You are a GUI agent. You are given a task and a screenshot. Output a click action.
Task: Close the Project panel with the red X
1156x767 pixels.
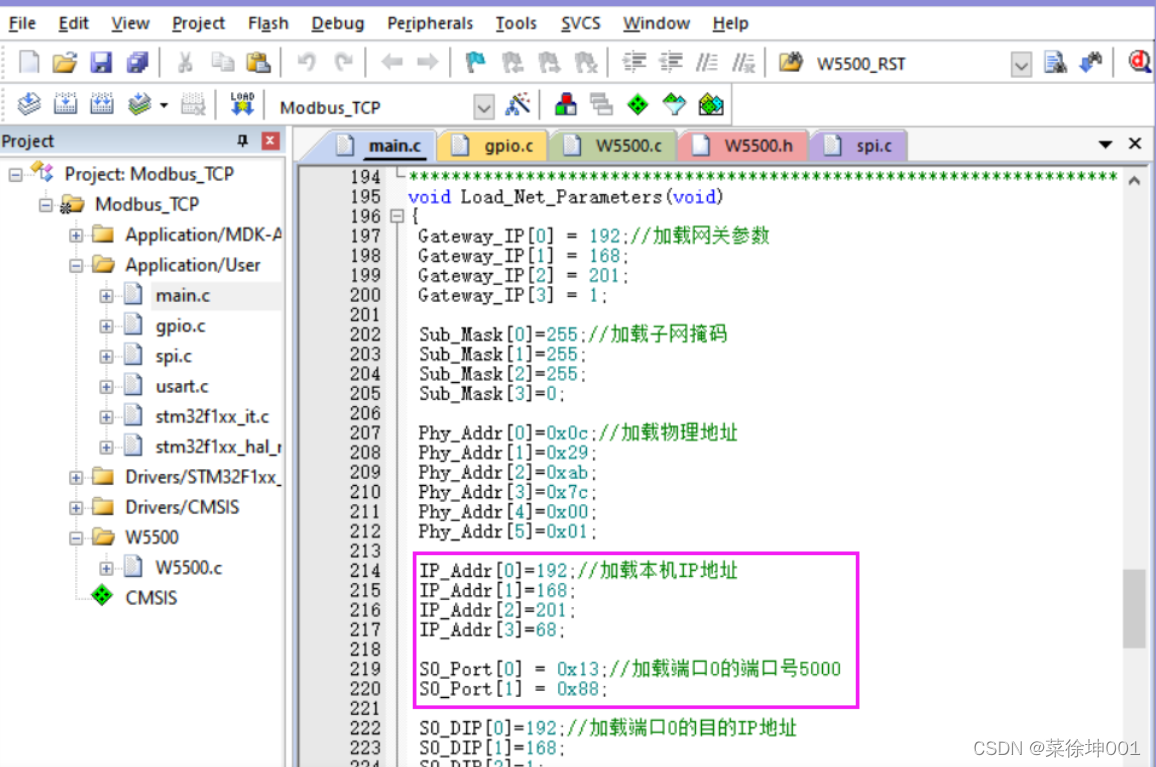[x=271, y=141]
